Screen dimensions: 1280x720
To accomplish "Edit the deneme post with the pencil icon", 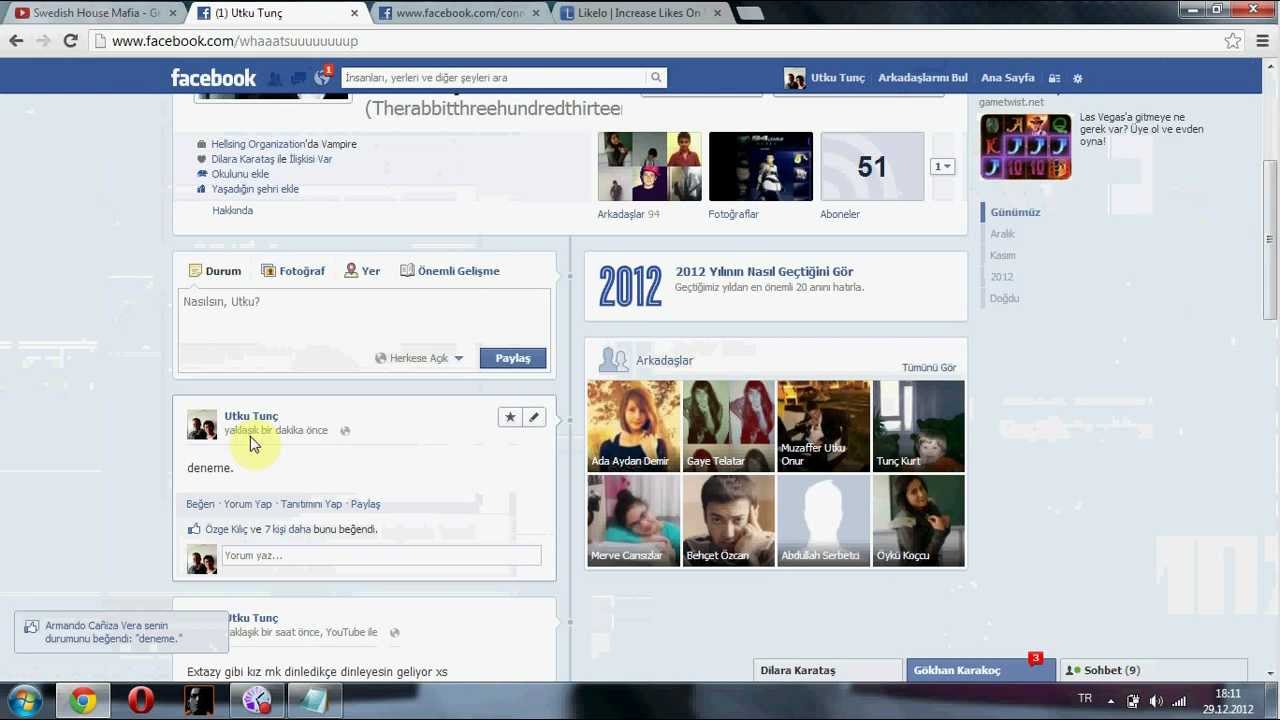I will click(534, 417).
